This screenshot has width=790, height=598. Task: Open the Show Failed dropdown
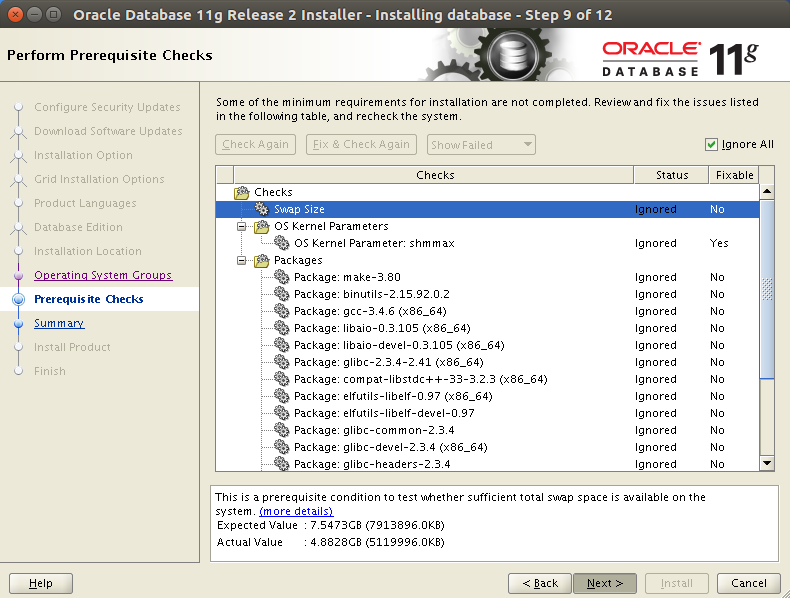pos(481,145)
